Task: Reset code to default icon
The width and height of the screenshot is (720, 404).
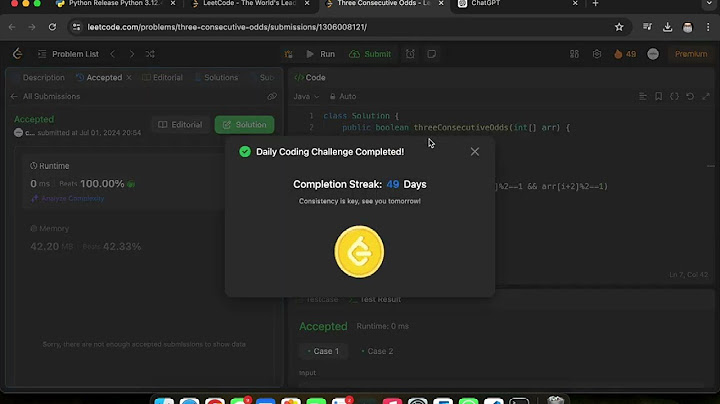Action: tap(690, 96)
